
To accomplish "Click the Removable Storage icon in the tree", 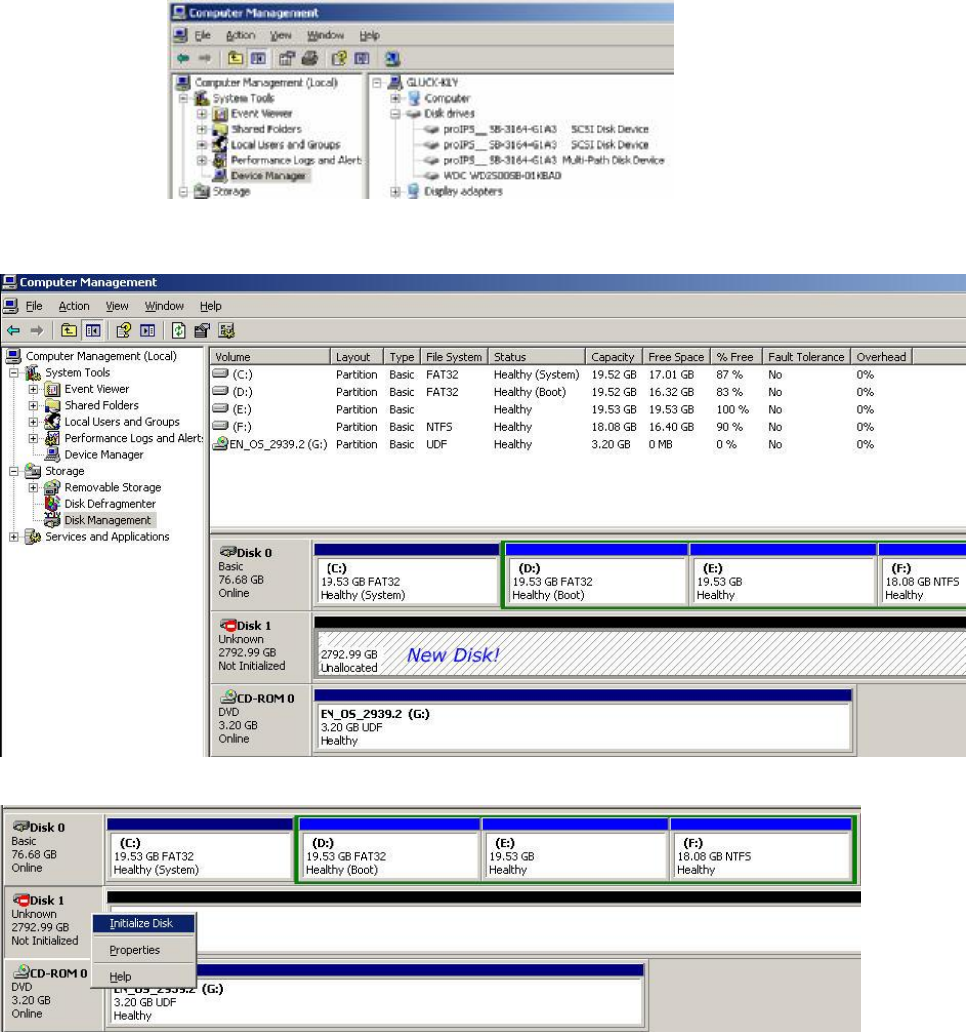I will 52,487.
